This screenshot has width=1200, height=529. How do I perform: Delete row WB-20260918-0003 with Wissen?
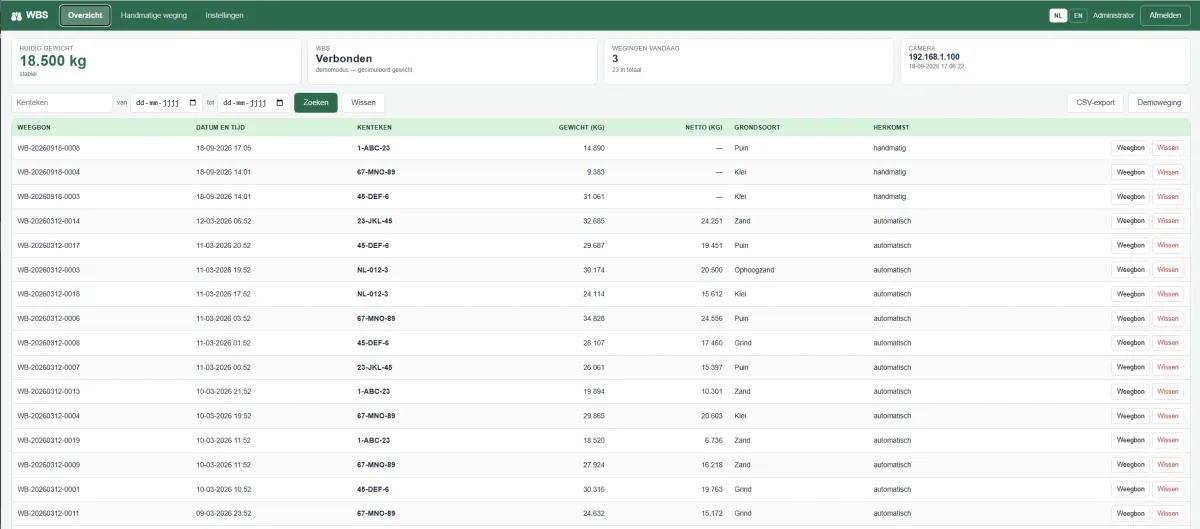[x=1168, y=197]
